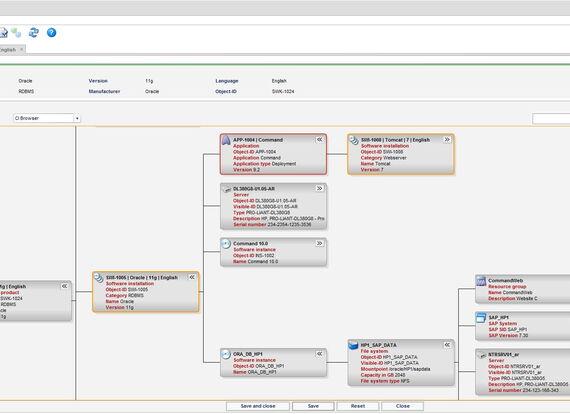This screenshot has width=570, height=414.
Task: Click the Version field label in header
Action: [98, 81]
